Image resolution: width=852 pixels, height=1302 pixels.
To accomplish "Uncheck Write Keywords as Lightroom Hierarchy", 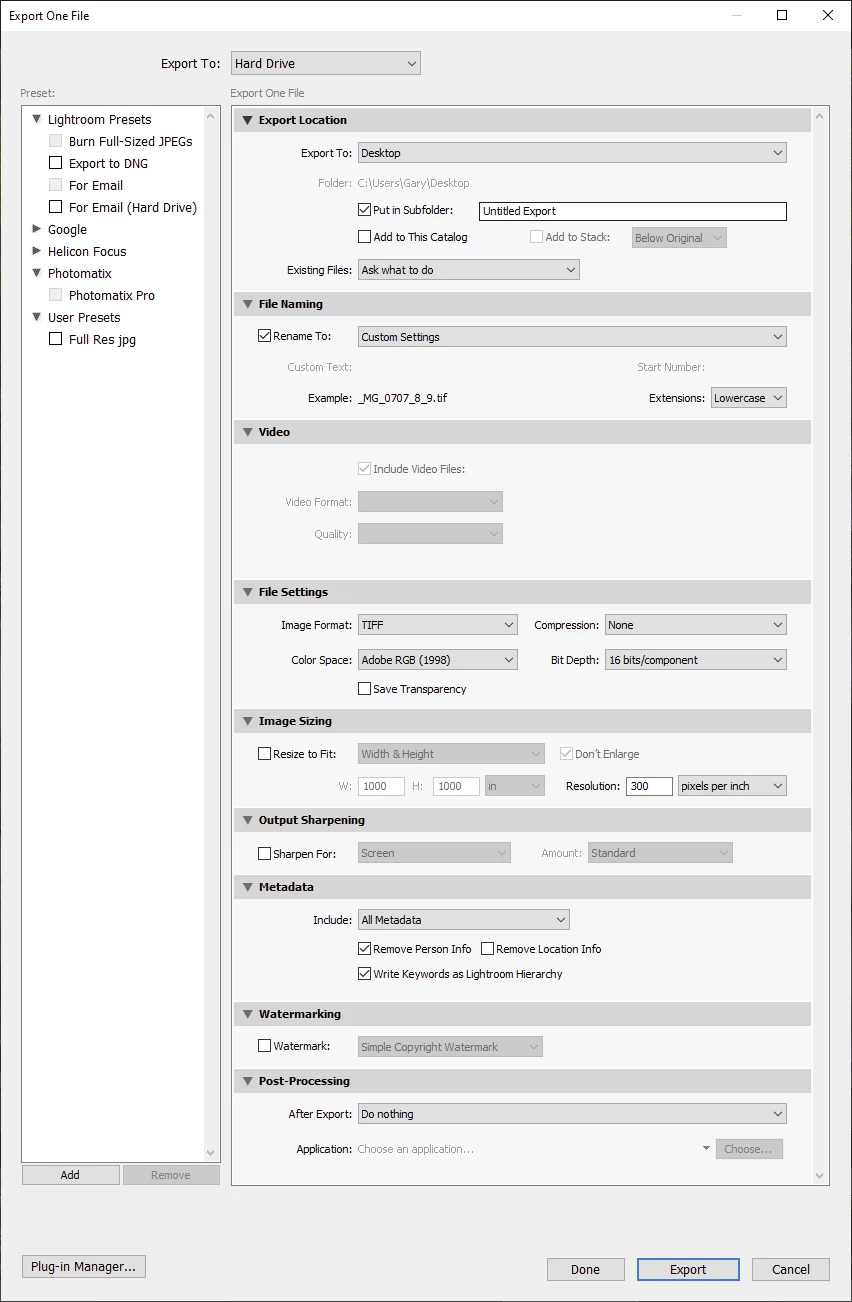I will [364, 973].
